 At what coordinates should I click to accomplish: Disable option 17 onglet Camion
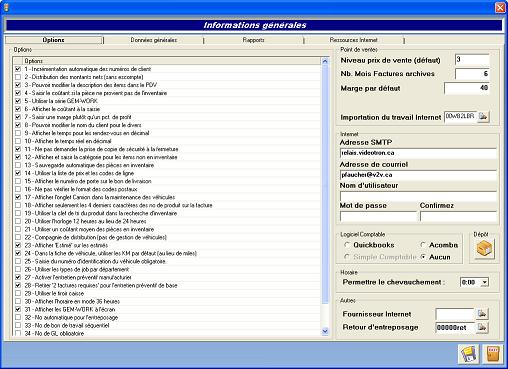point(18,197)
